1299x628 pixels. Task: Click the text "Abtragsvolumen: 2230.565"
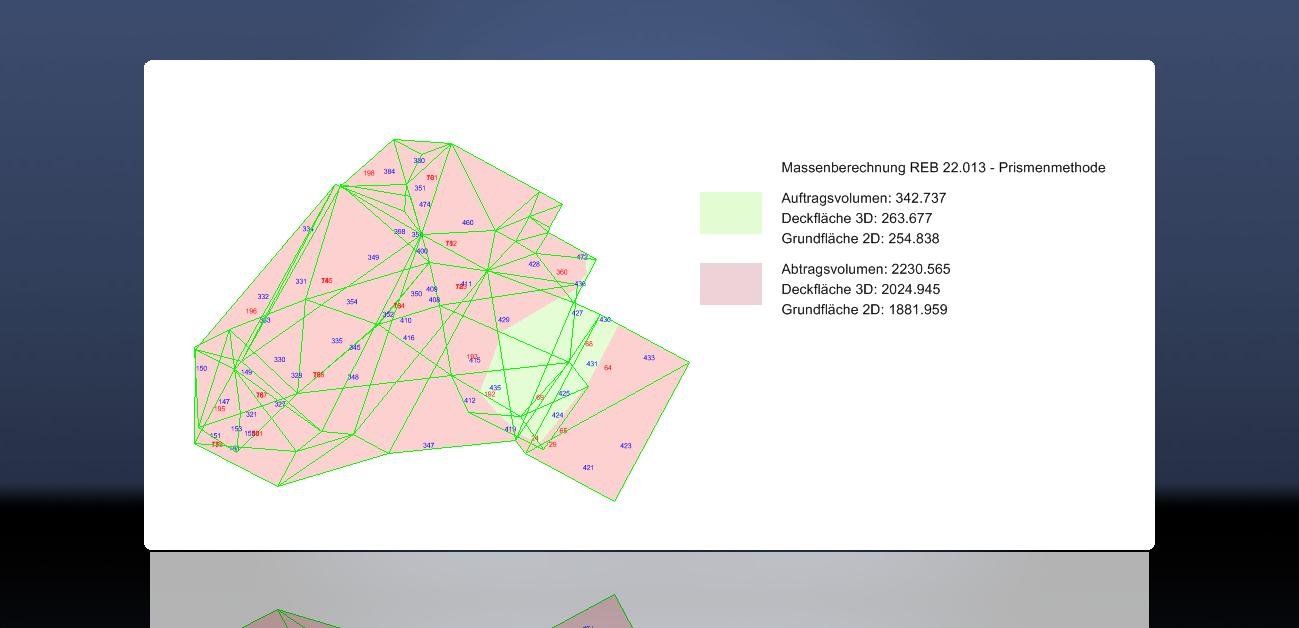click(866, 269)
